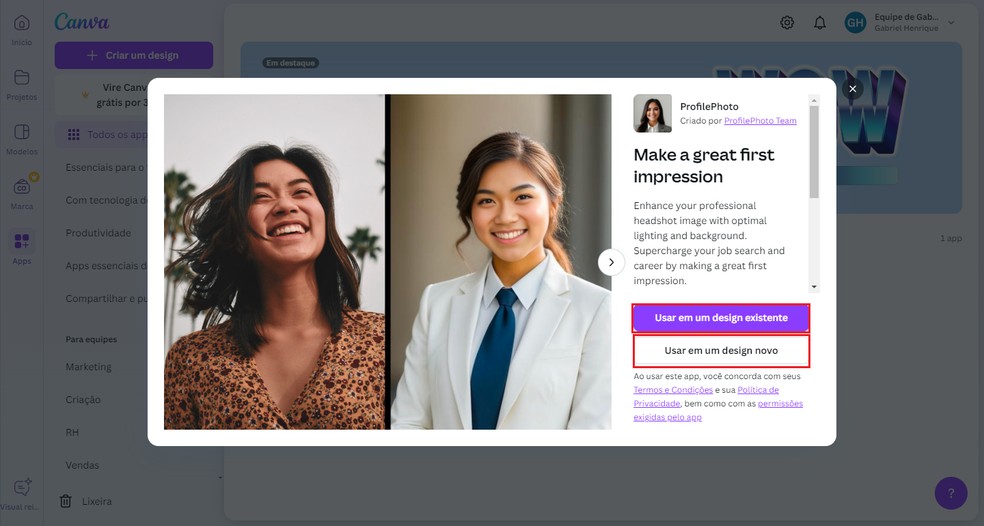Open the Visual assistant icon at bottom
This screenshot has width=984, height=526.
coord(22,487)
